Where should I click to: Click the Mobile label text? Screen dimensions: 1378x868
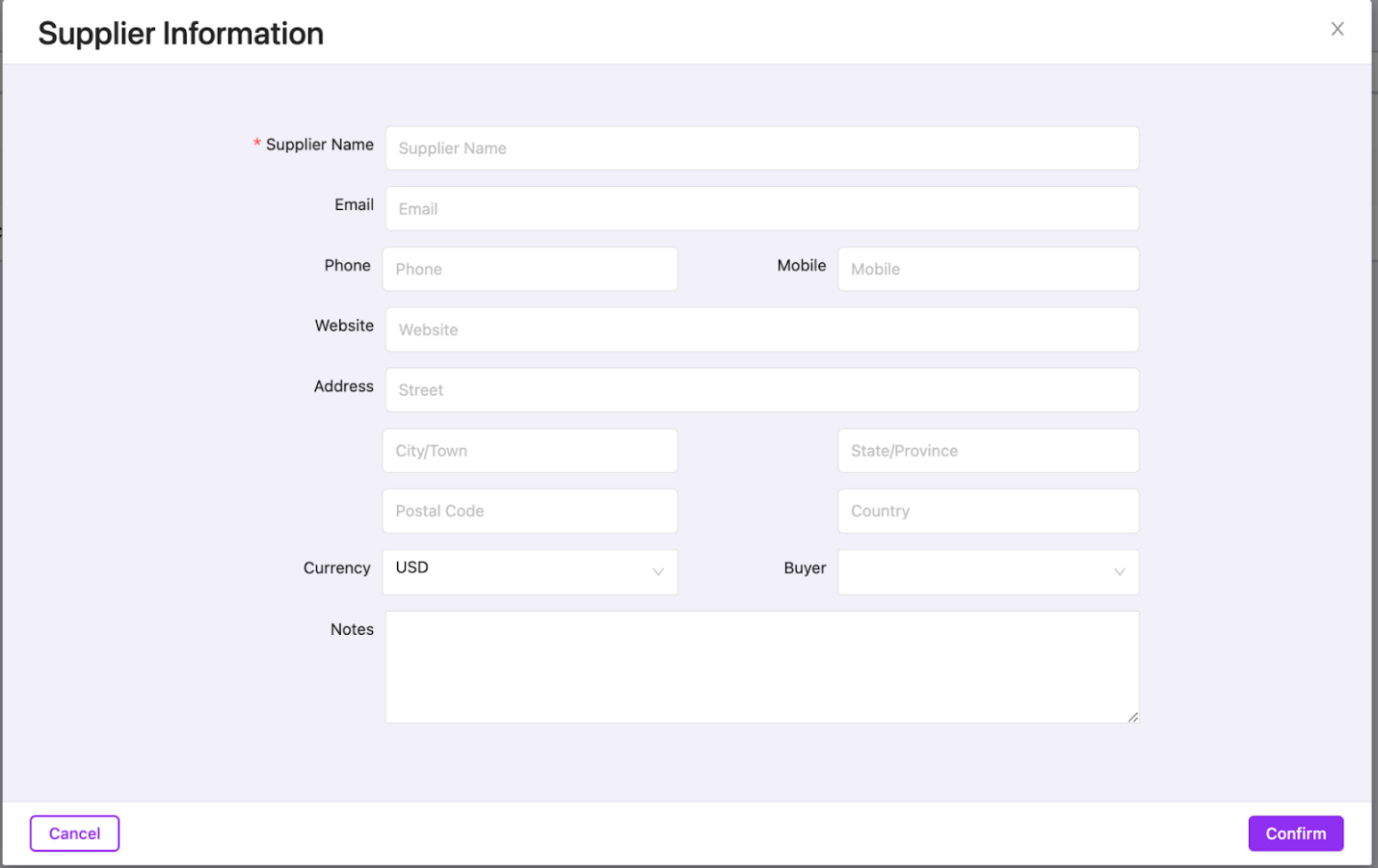tap(802, 265)
